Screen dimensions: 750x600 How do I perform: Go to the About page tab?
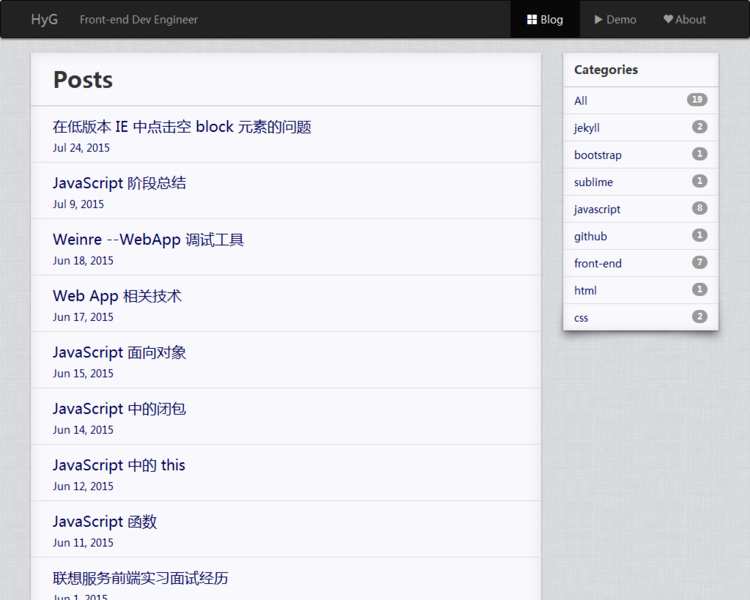coord(684,20)
